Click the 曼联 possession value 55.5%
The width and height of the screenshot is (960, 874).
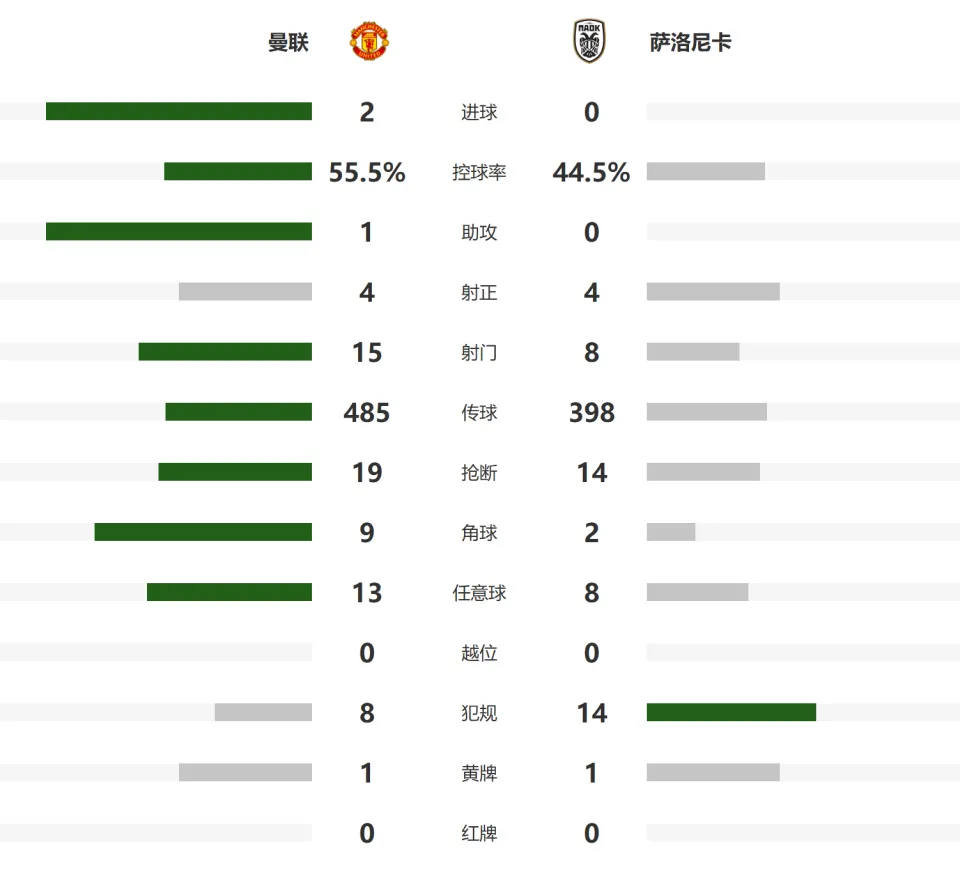(x=367, y=172)
